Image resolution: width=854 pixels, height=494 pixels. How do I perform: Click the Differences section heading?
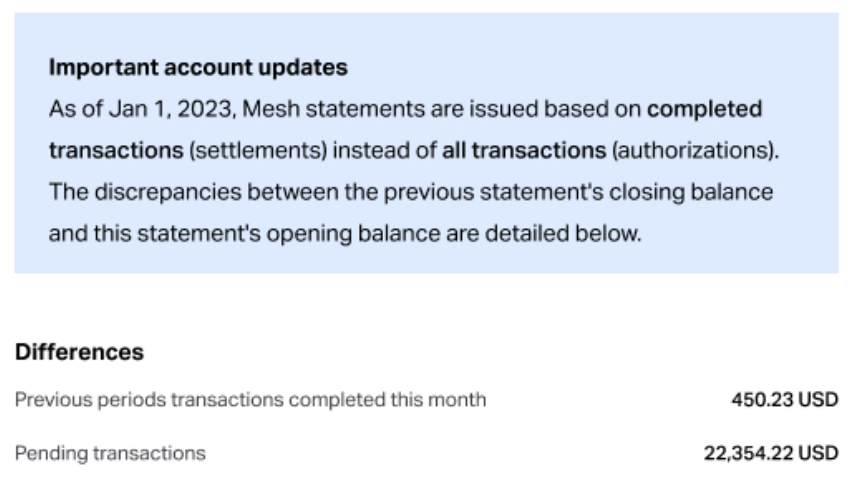[x=80, y=352]
